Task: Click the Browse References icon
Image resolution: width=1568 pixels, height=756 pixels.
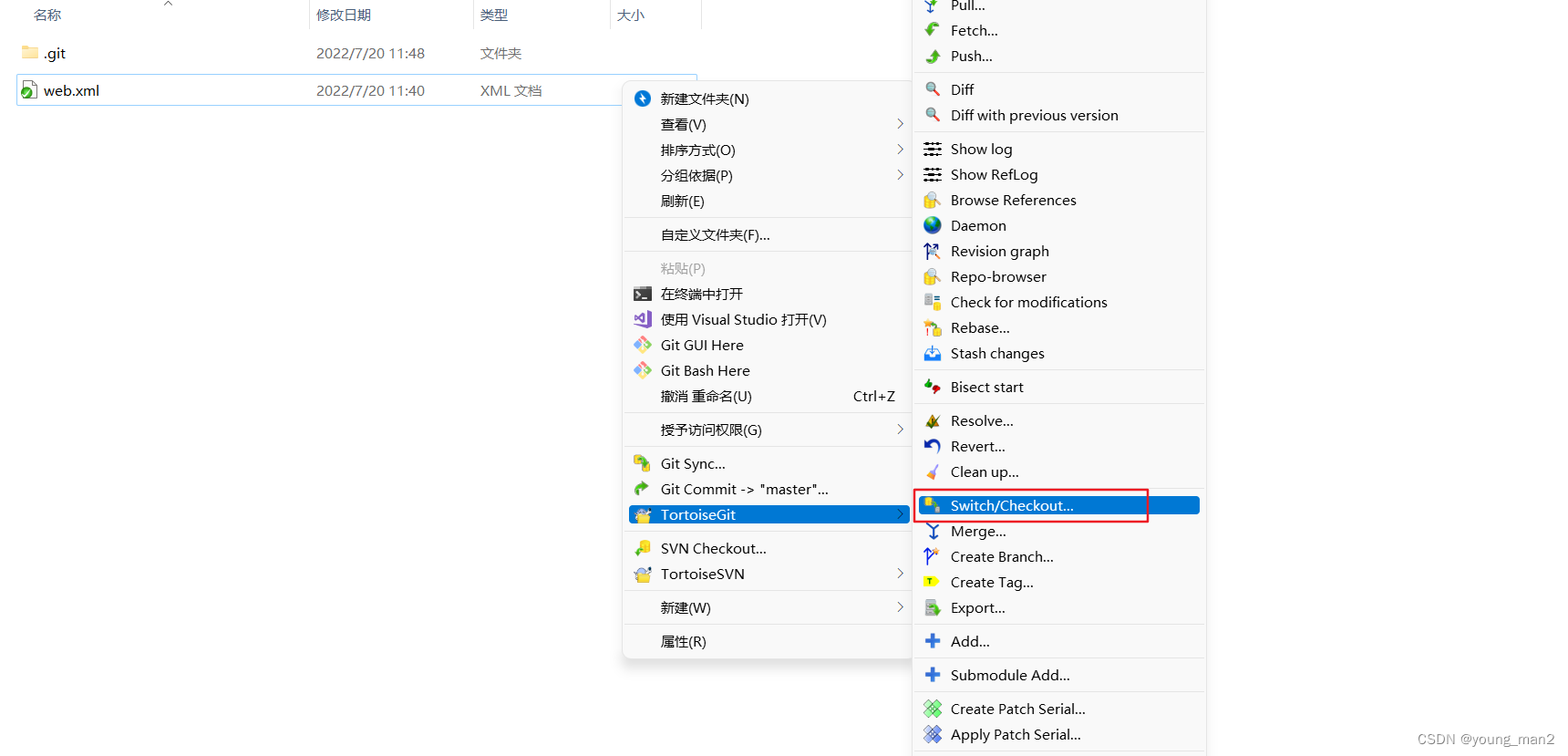Action: 933,200
